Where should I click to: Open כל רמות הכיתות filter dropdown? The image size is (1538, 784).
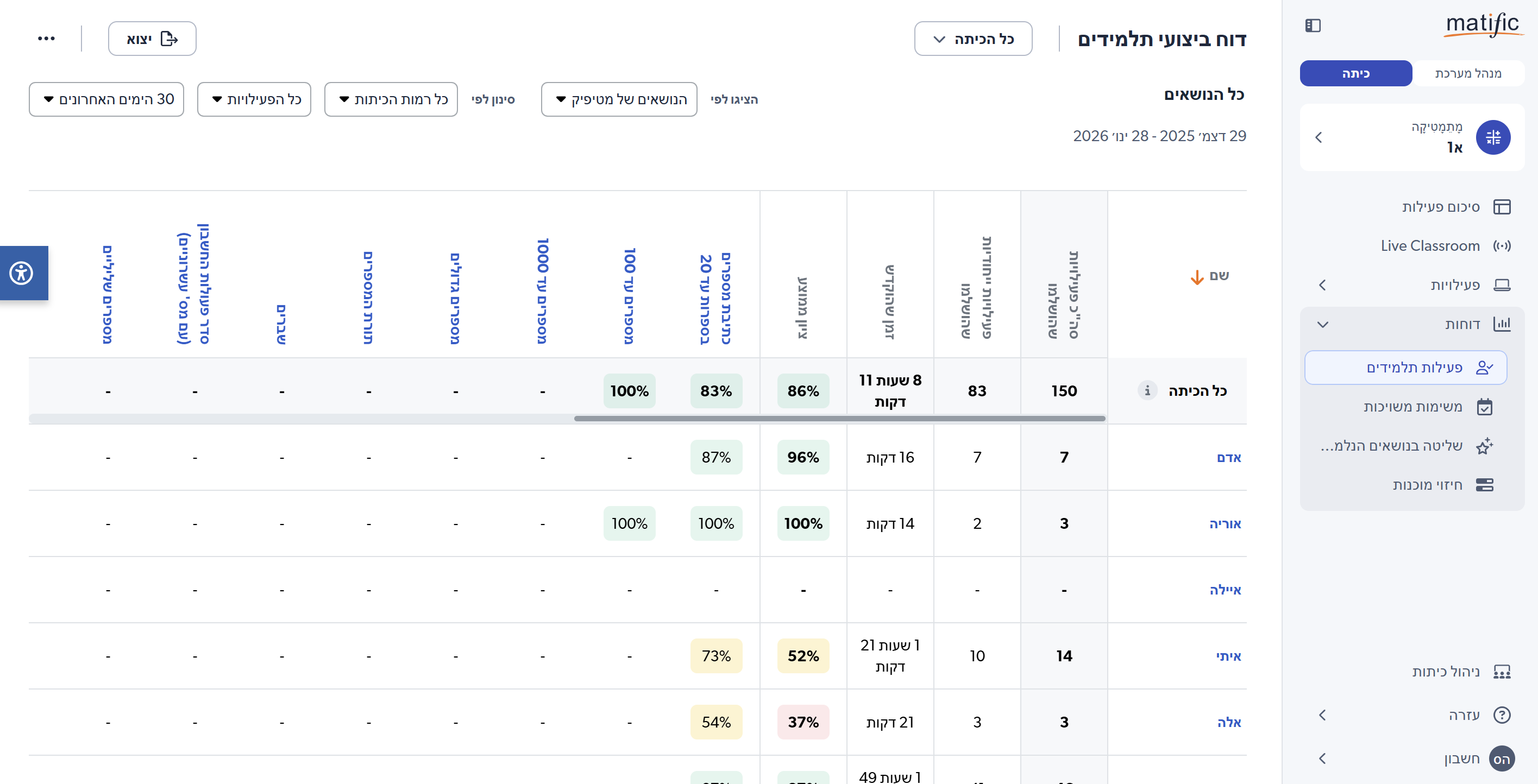point(391,100)
